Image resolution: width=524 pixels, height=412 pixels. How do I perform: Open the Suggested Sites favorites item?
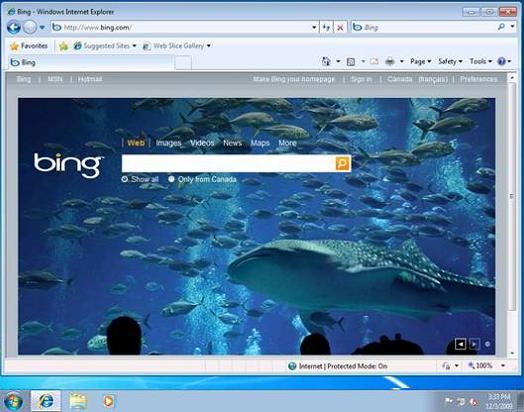[x=105, y=46]
